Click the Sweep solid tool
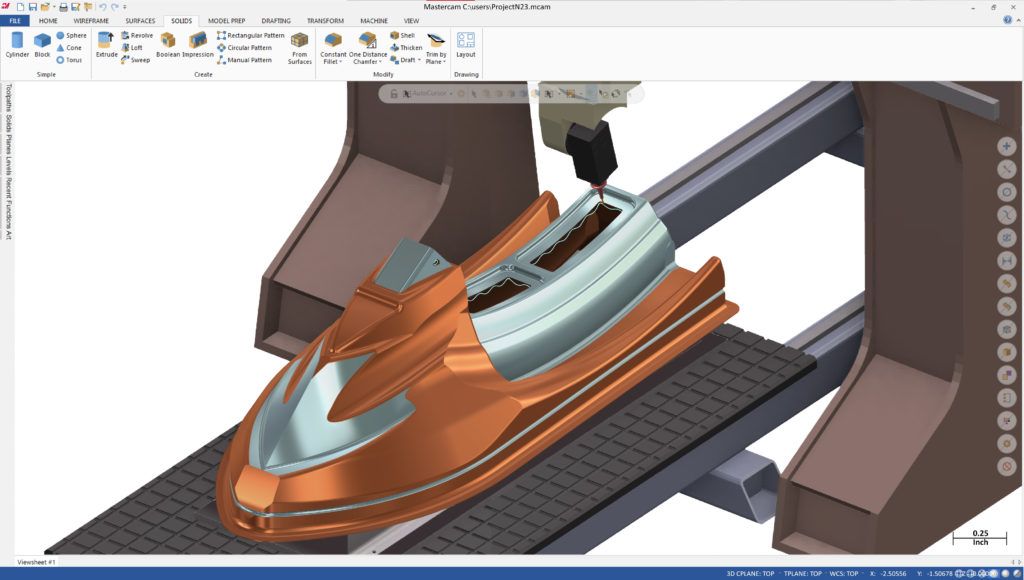1024x580 pixels. (135, 60)
